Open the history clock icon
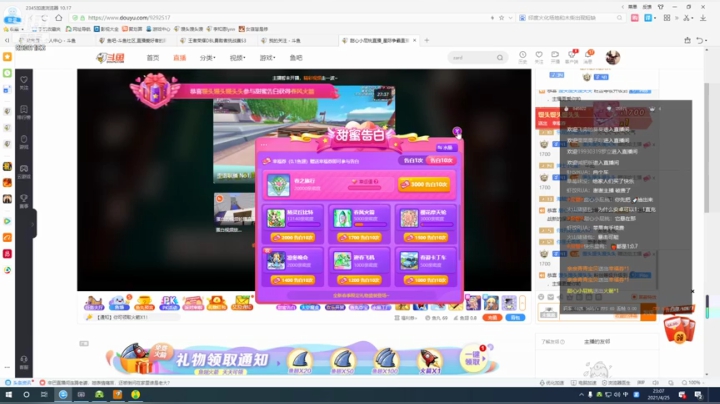Image resolution: width=720 pixels, height=404 pixels. click(x=523, y=57)
